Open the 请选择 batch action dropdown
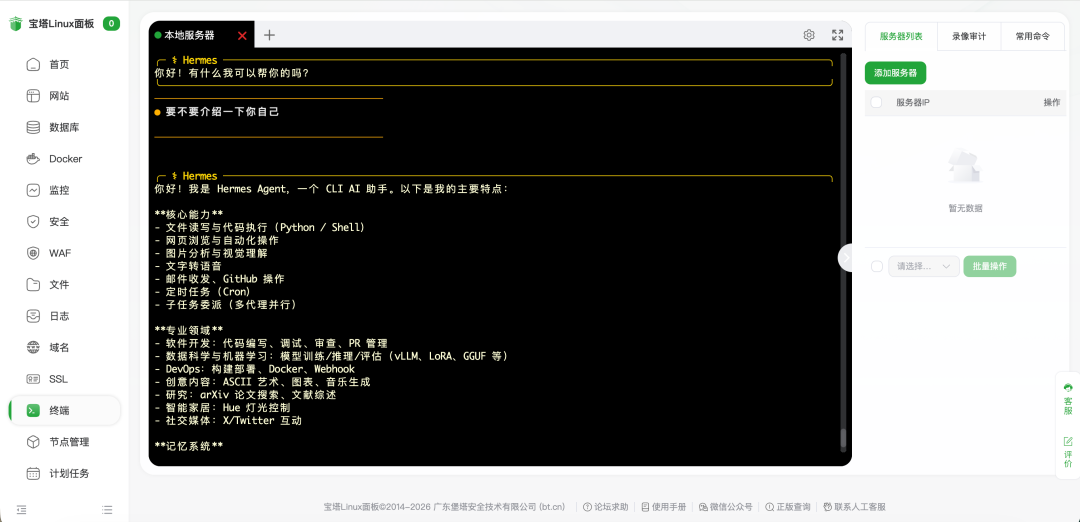The width and height of the screenshot is (1080, 522). (x=924, y=266)
